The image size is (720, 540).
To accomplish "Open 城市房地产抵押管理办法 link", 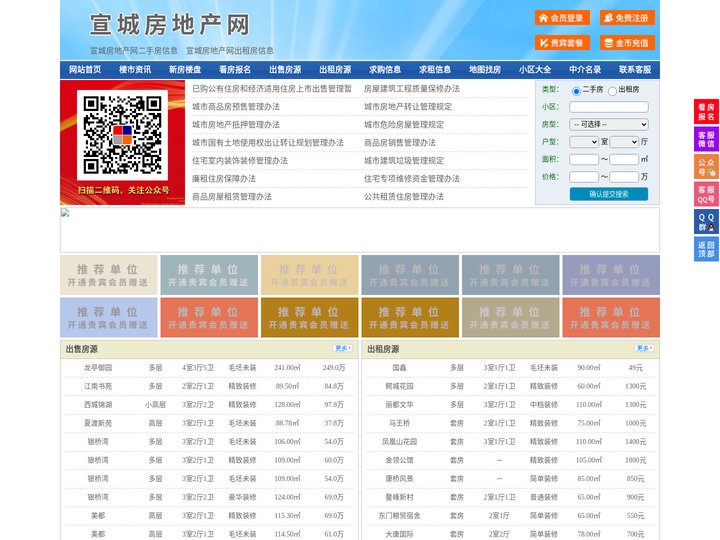I will (x=236, y=124).
